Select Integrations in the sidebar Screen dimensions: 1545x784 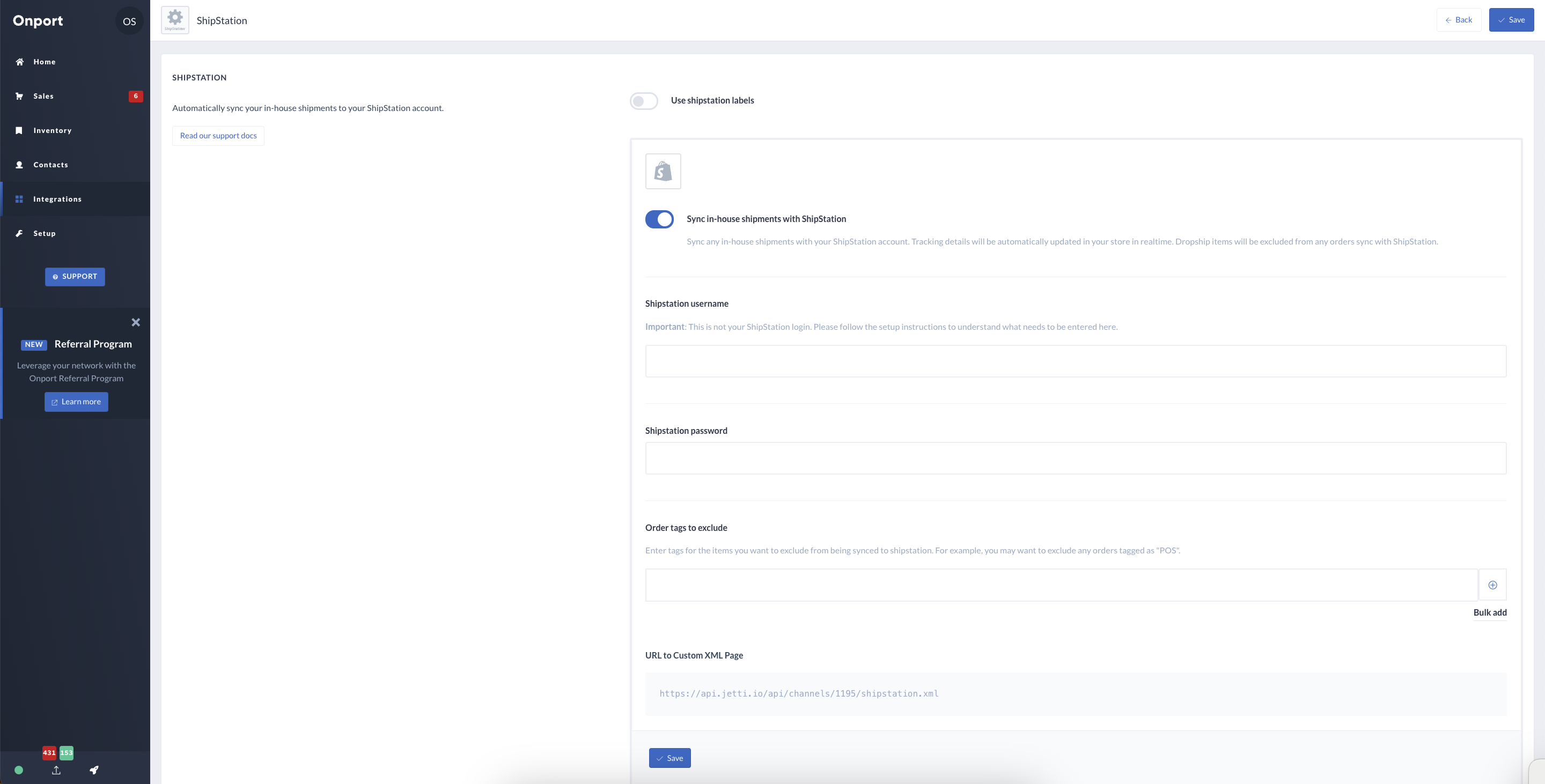click(x=75, y=199)
